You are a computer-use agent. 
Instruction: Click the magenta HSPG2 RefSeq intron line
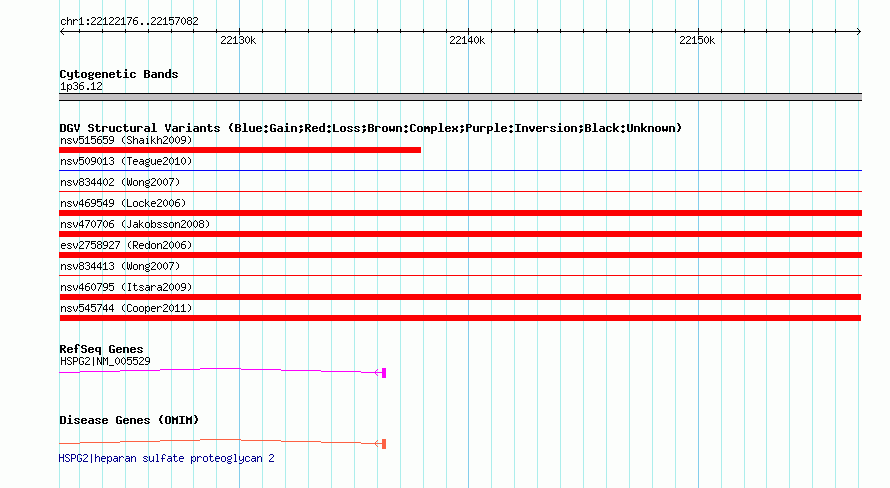point(219,370)
